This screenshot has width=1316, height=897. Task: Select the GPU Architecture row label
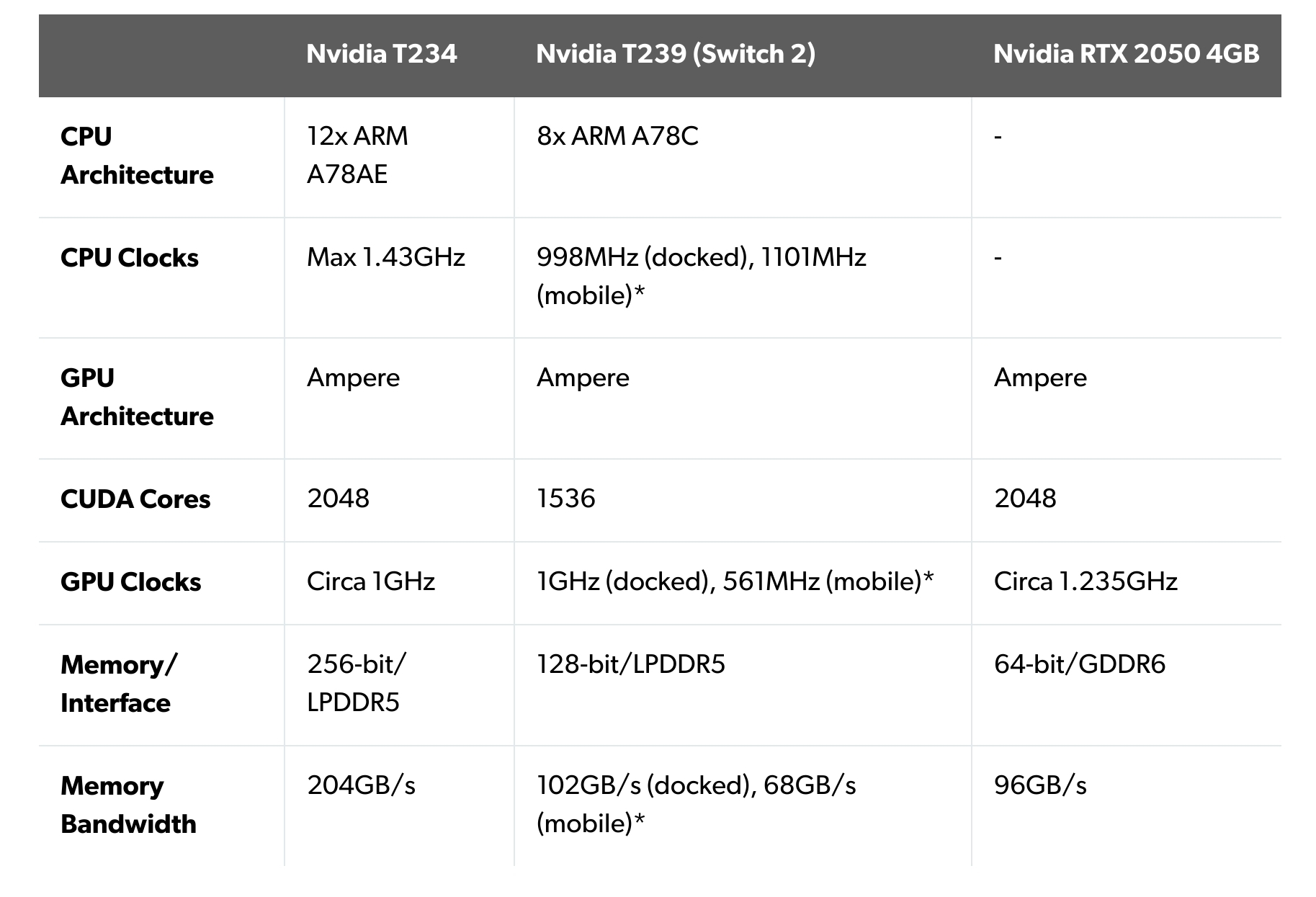tap(137, 397)
